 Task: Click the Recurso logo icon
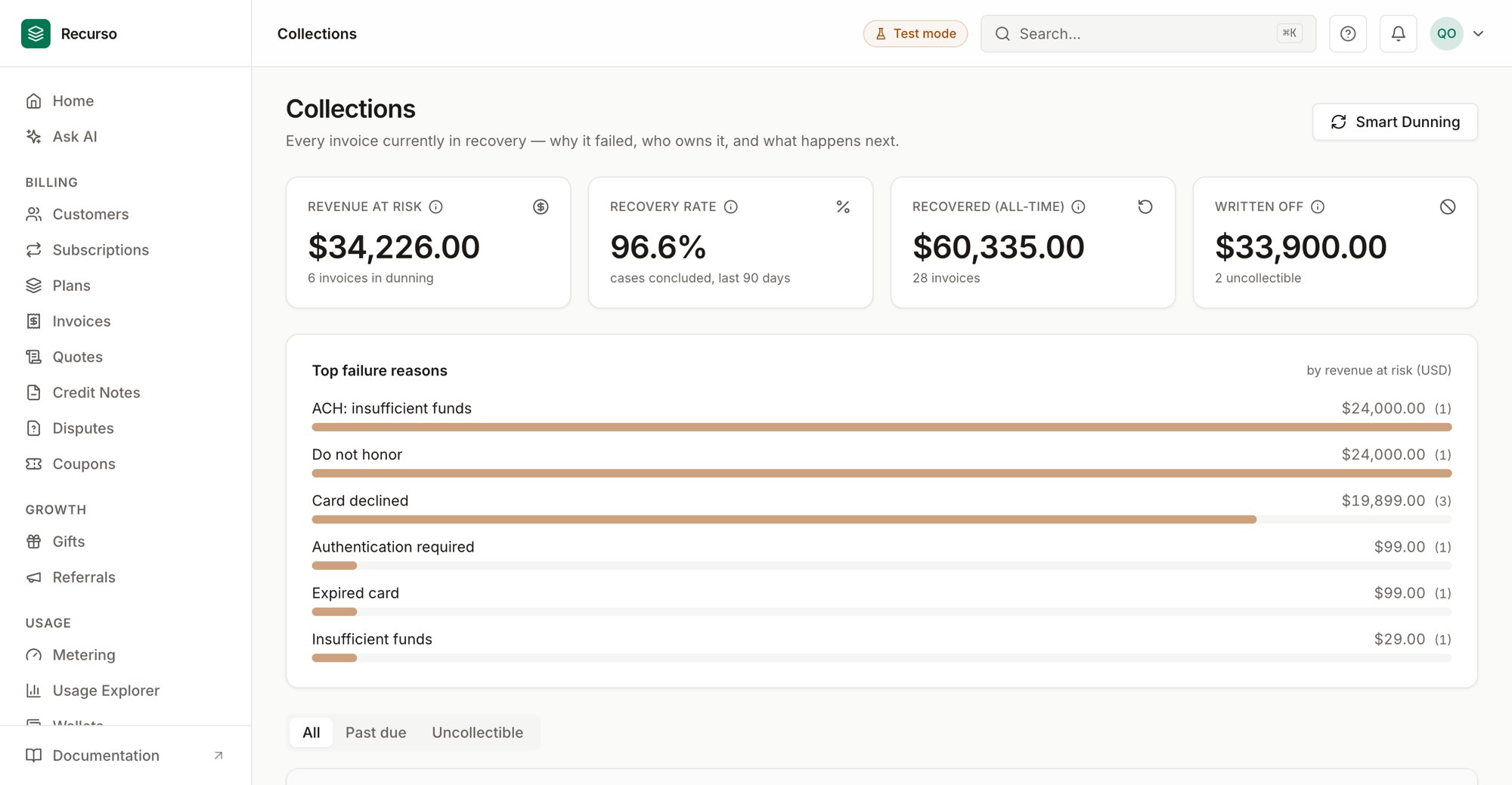(36, 33)
